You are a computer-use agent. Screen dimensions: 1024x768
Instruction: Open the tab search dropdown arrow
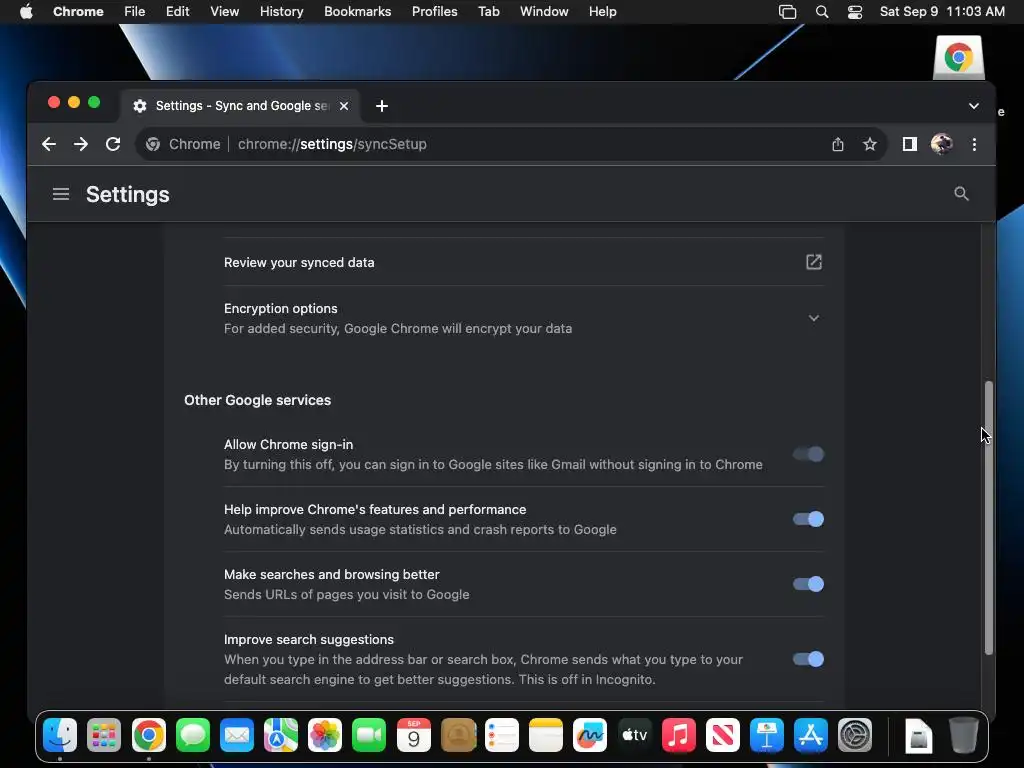coord(973,106)
